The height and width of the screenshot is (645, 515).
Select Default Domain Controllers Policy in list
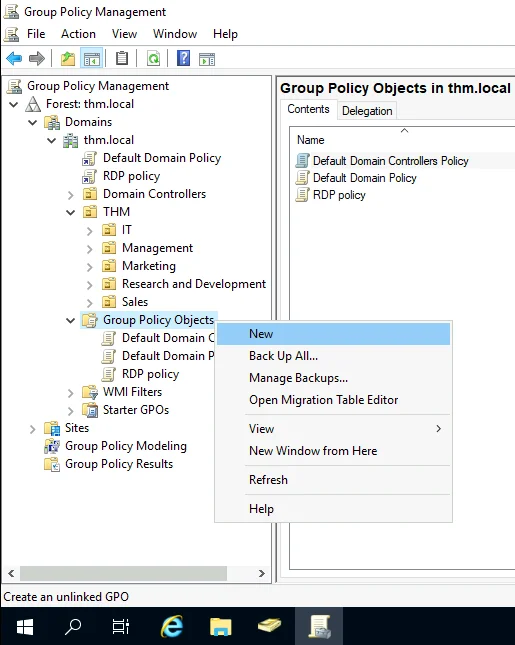click(x=390, y=161)
